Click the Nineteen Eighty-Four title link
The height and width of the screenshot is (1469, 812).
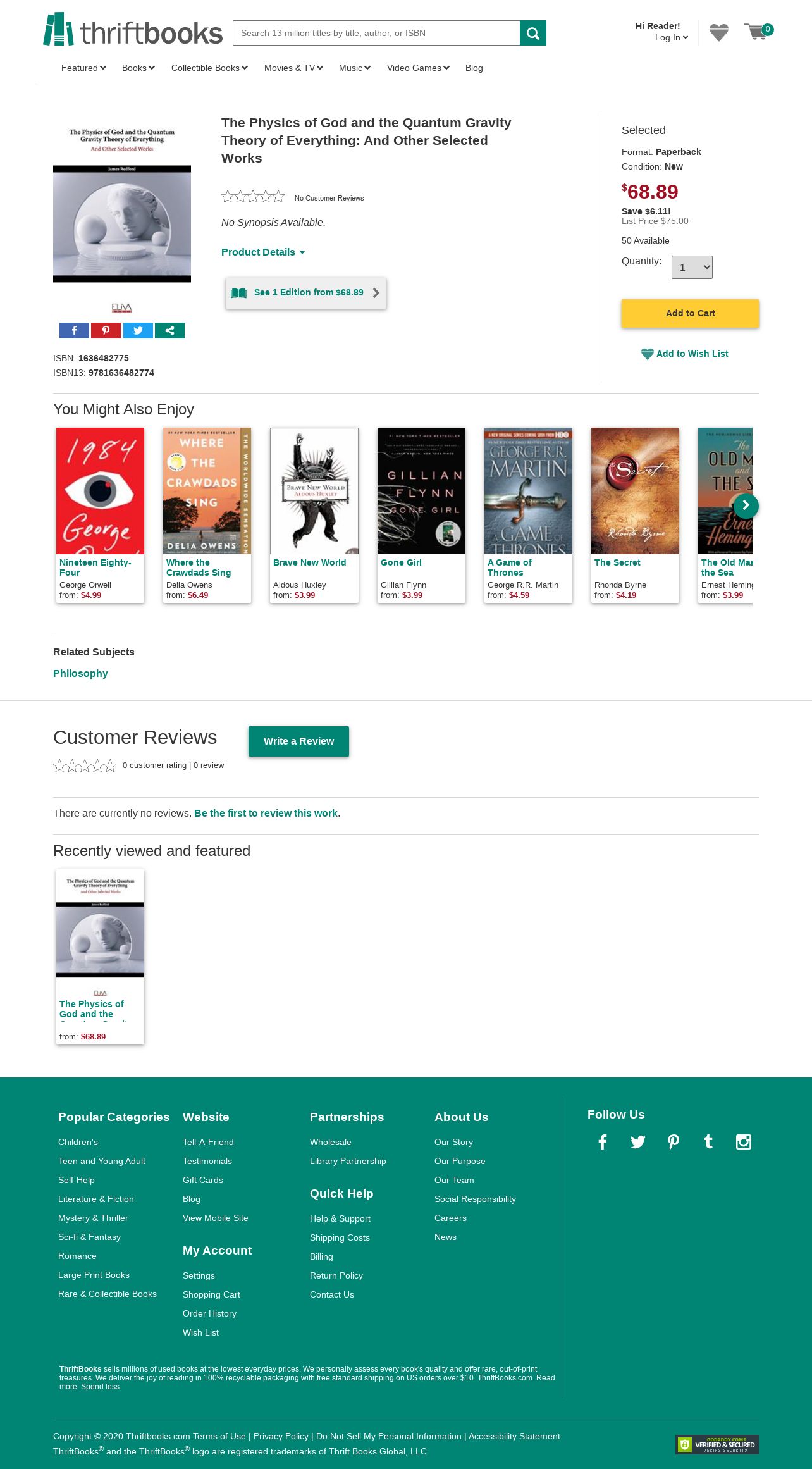coord(95,567)
